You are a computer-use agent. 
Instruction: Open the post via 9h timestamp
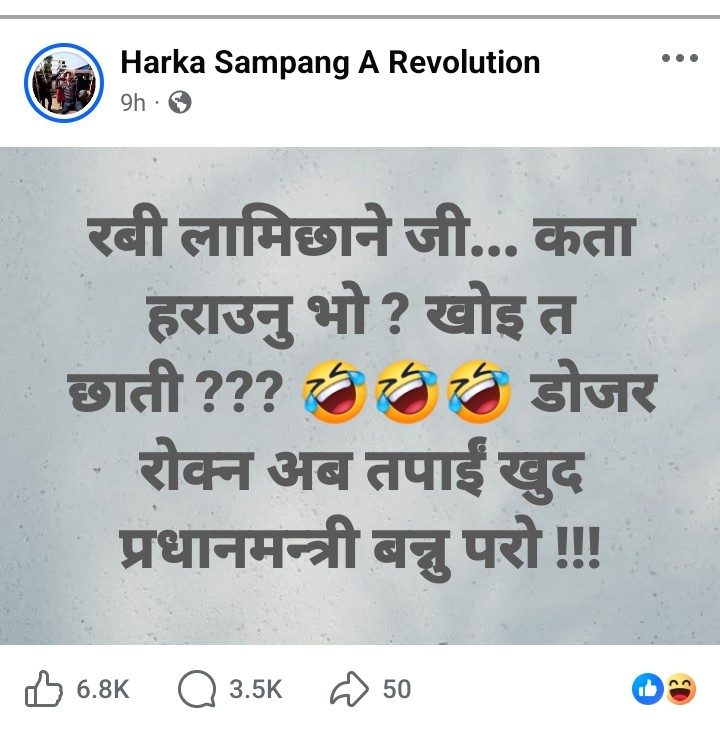point(132,103)
